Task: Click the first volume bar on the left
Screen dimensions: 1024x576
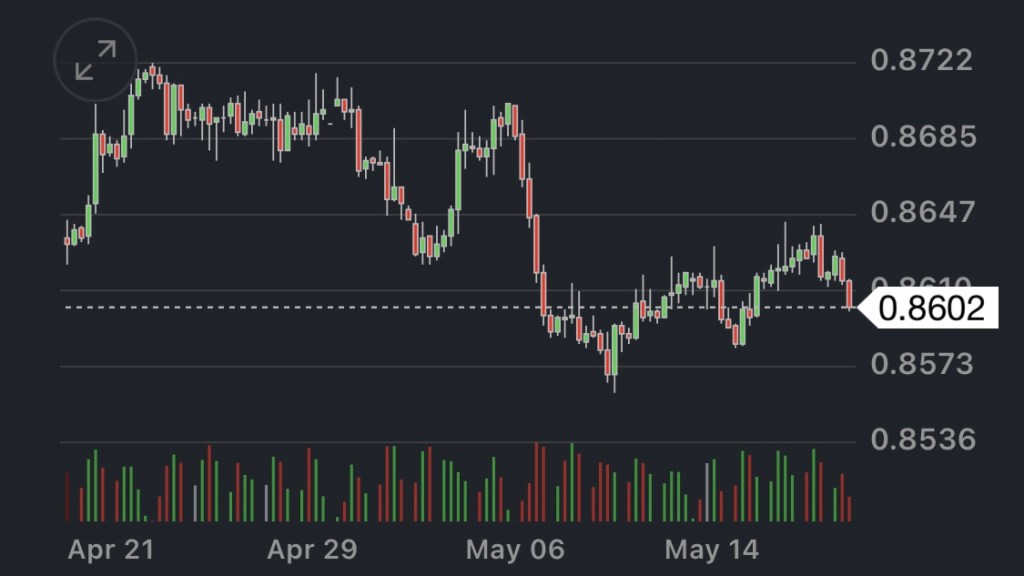Action: 67,496
